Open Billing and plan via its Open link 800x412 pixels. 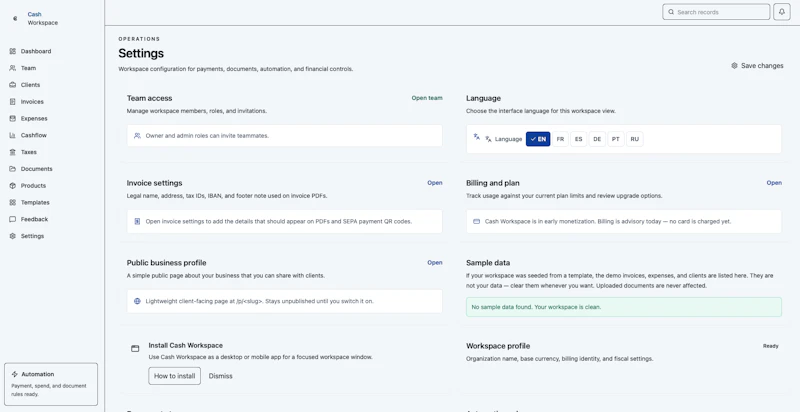774,183
